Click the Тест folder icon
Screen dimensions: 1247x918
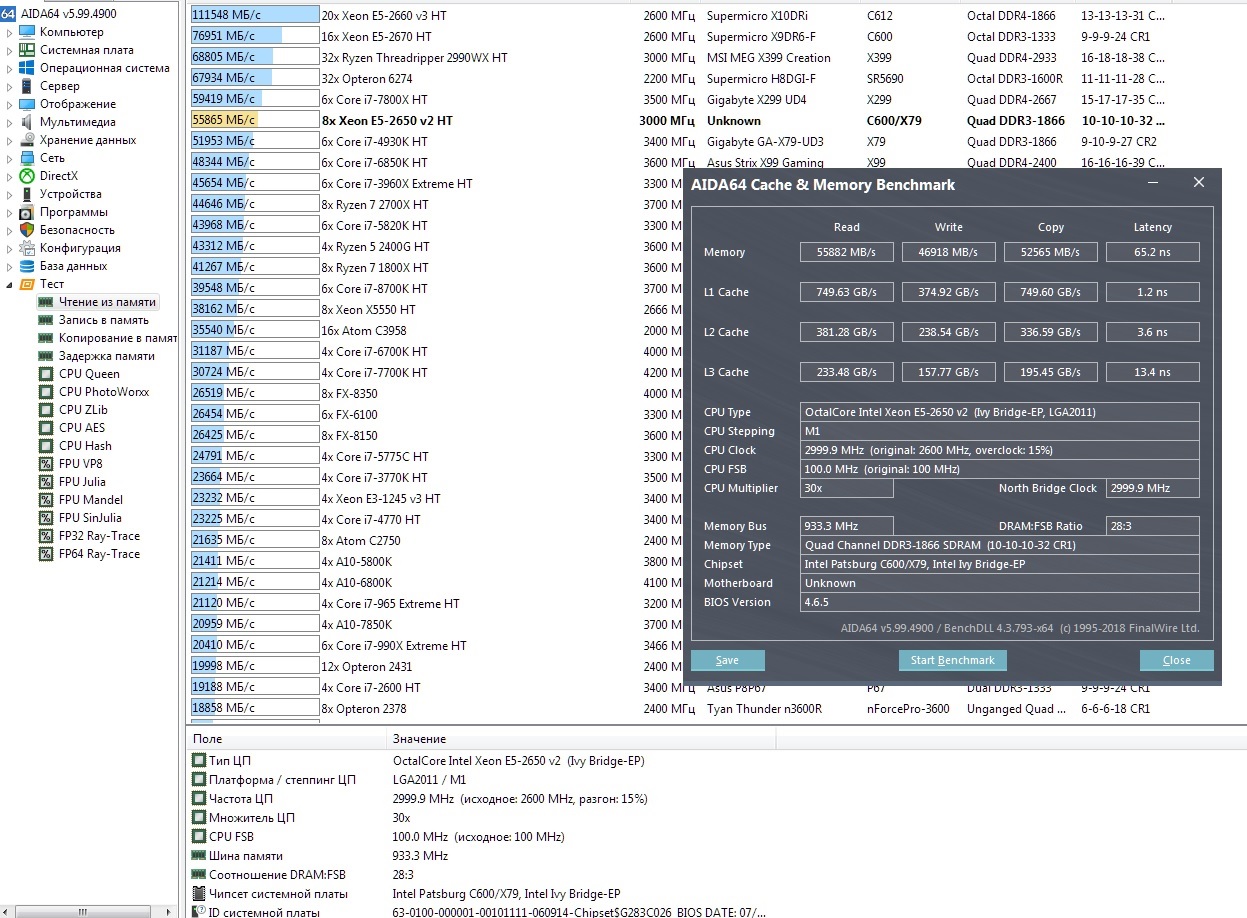[x=27, y=284]
